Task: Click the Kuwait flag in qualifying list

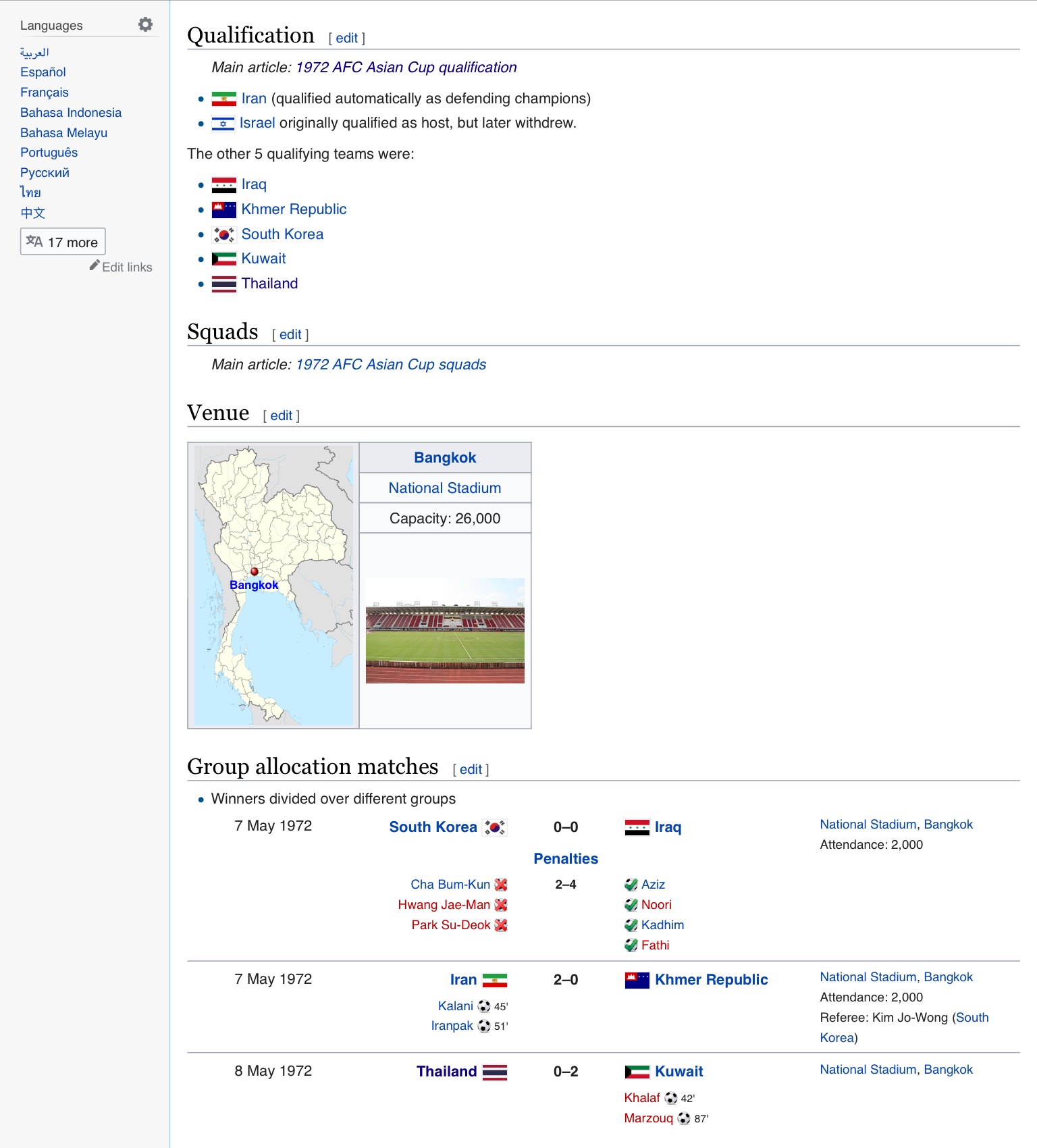Action: (223, 259)
